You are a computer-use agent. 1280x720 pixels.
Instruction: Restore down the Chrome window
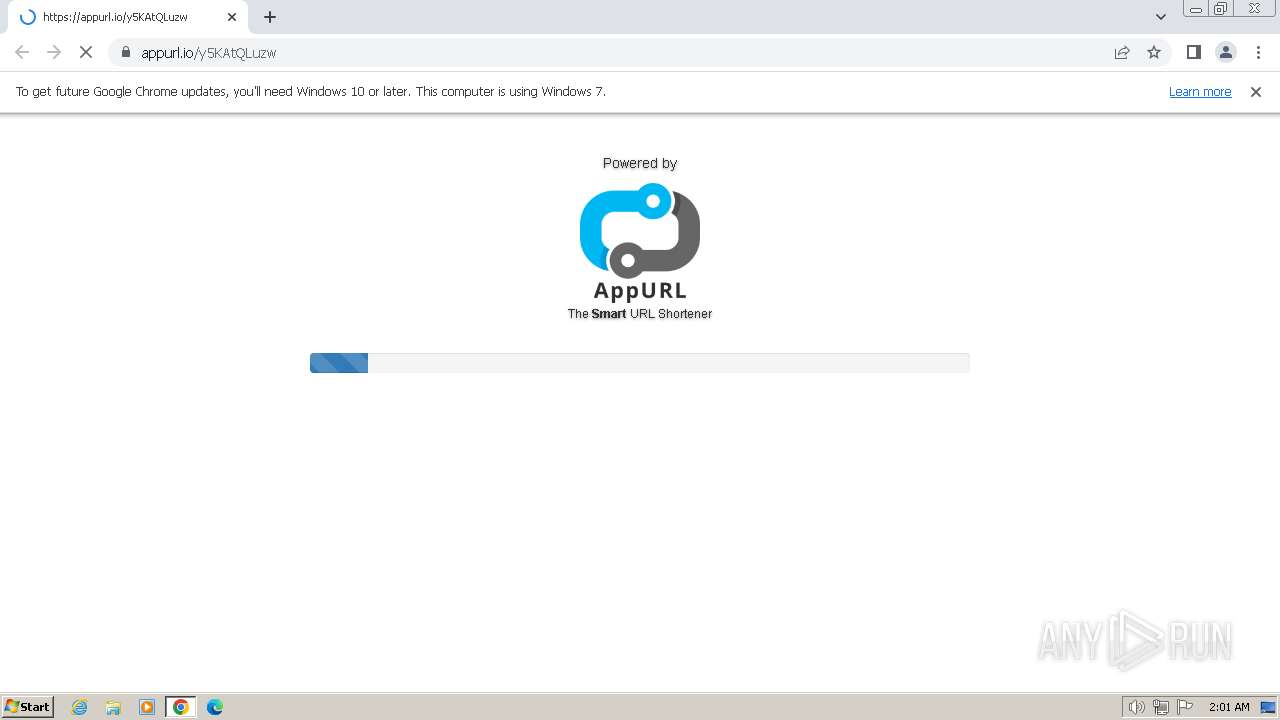tap(1221, 9)
